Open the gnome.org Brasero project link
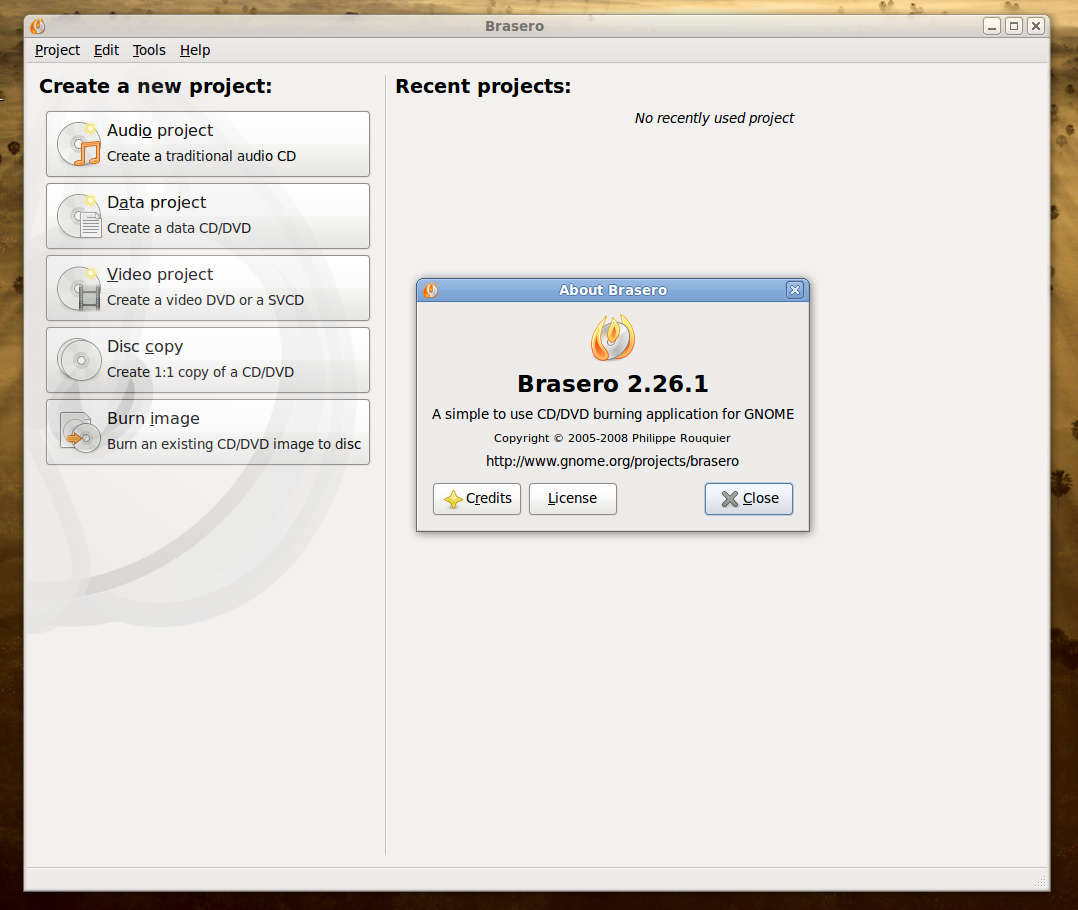Viewport: 1078px width, 910px height. coord(613,461)
